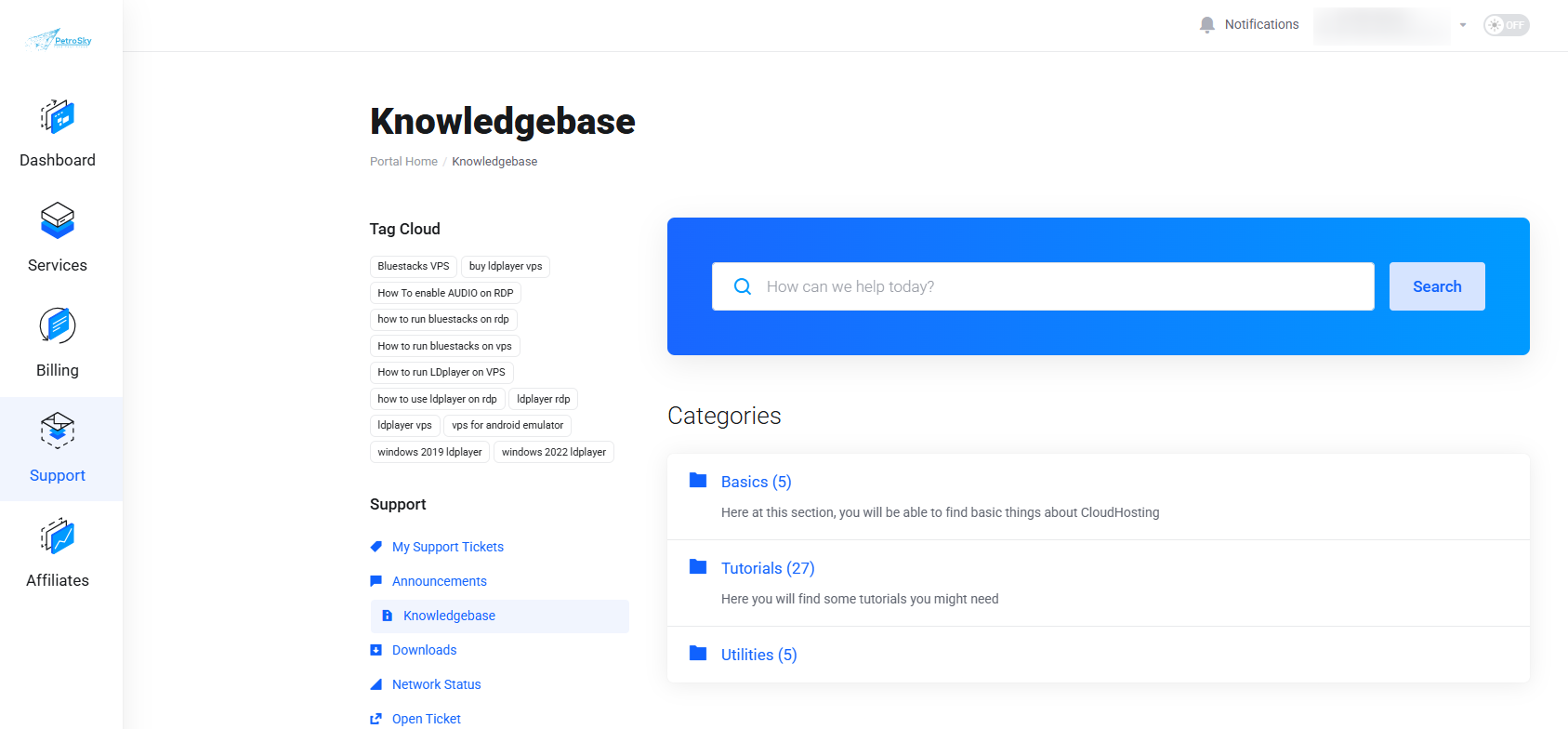Click the Tutorials category description text
This screenshot has height=729, width=1568.
pyautogui.click(x=860, y=599)
